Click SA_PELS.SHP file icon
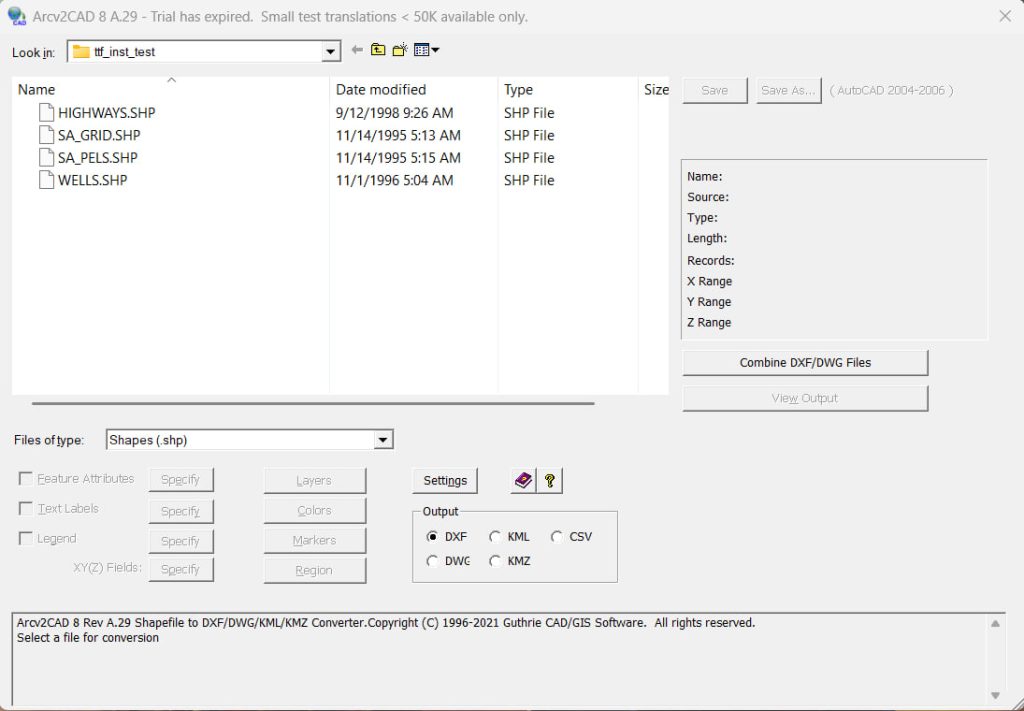The image size is (1024, 711). [x=46, y=157]
